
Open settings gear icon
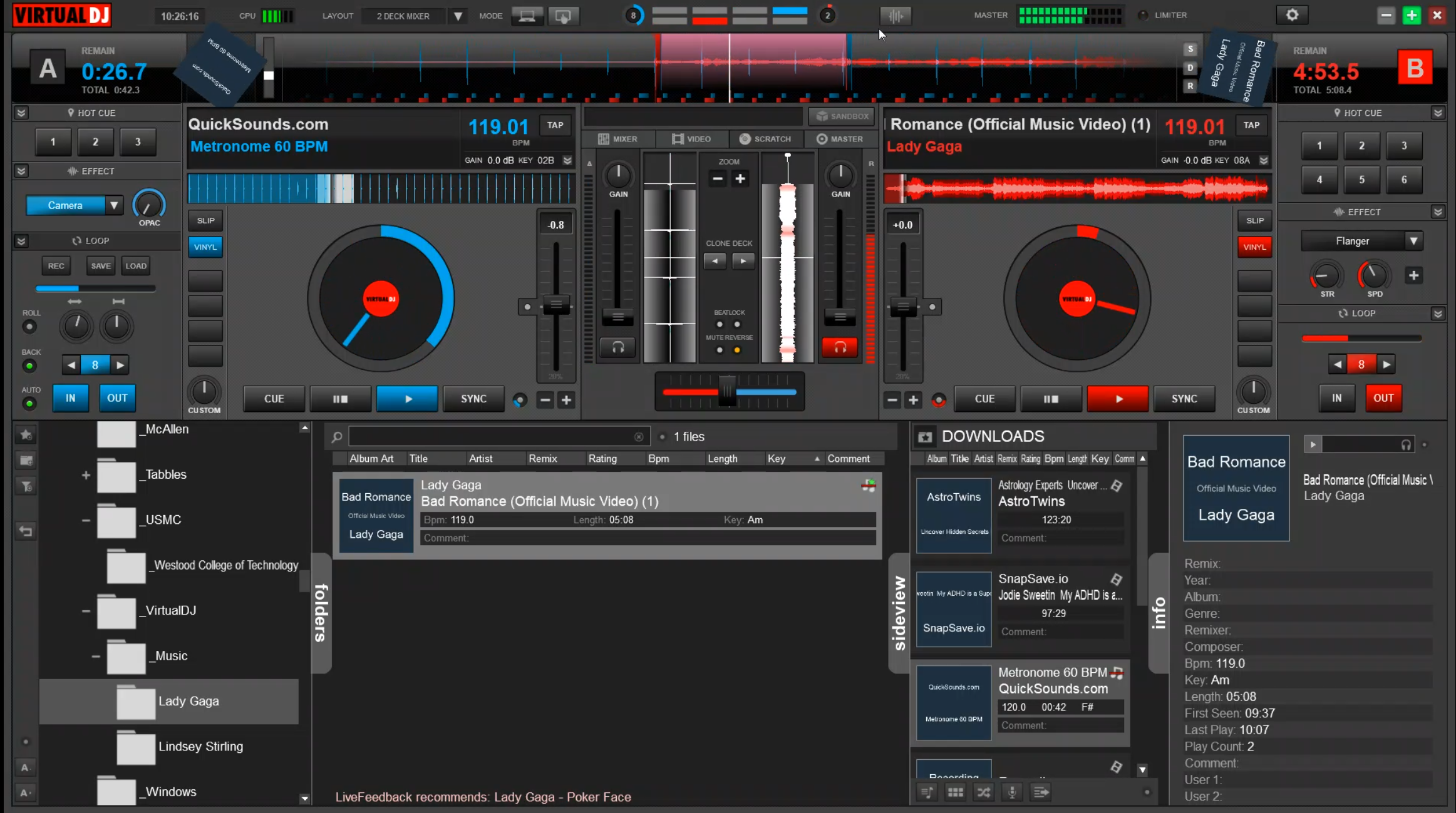click(x=1292, y=15)
